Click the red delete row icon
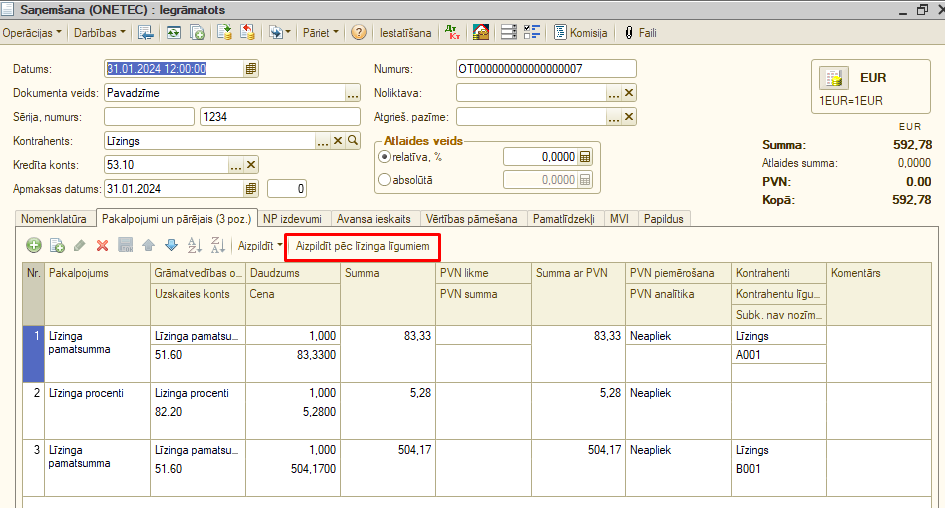 pyautogui.click(x=102, y=245)
